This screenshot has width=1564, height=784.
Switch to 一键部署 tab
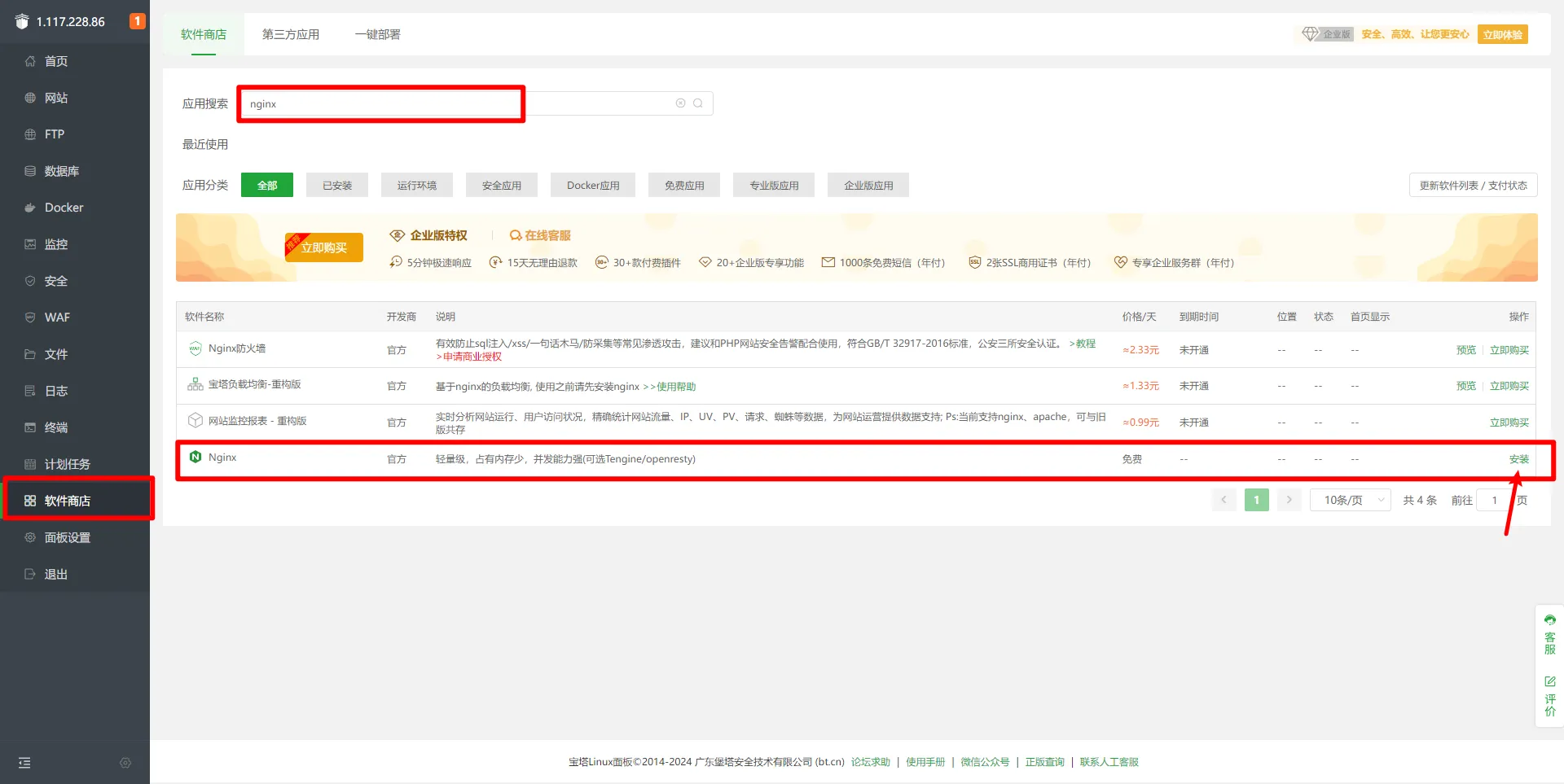pyautogui.click(x=378, y=34)
